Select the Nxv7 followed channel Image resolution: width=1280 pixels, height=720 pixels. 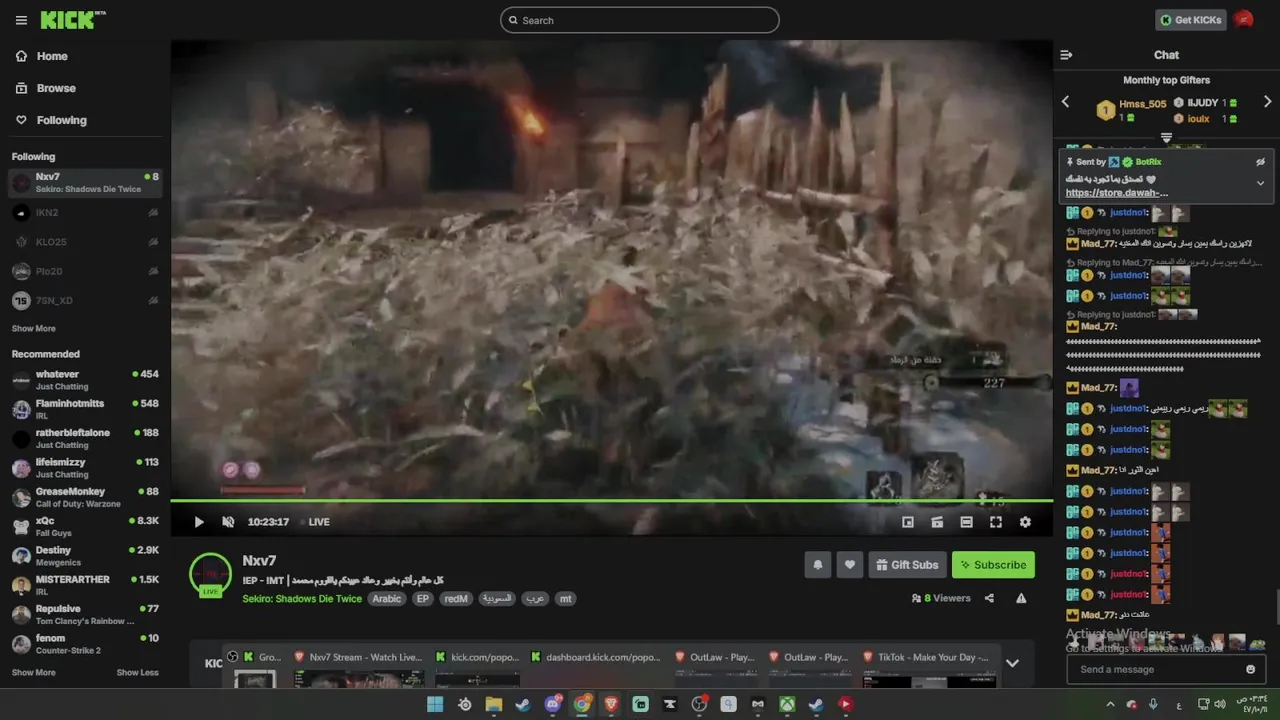pyautogui.click(x=85, y=183)
